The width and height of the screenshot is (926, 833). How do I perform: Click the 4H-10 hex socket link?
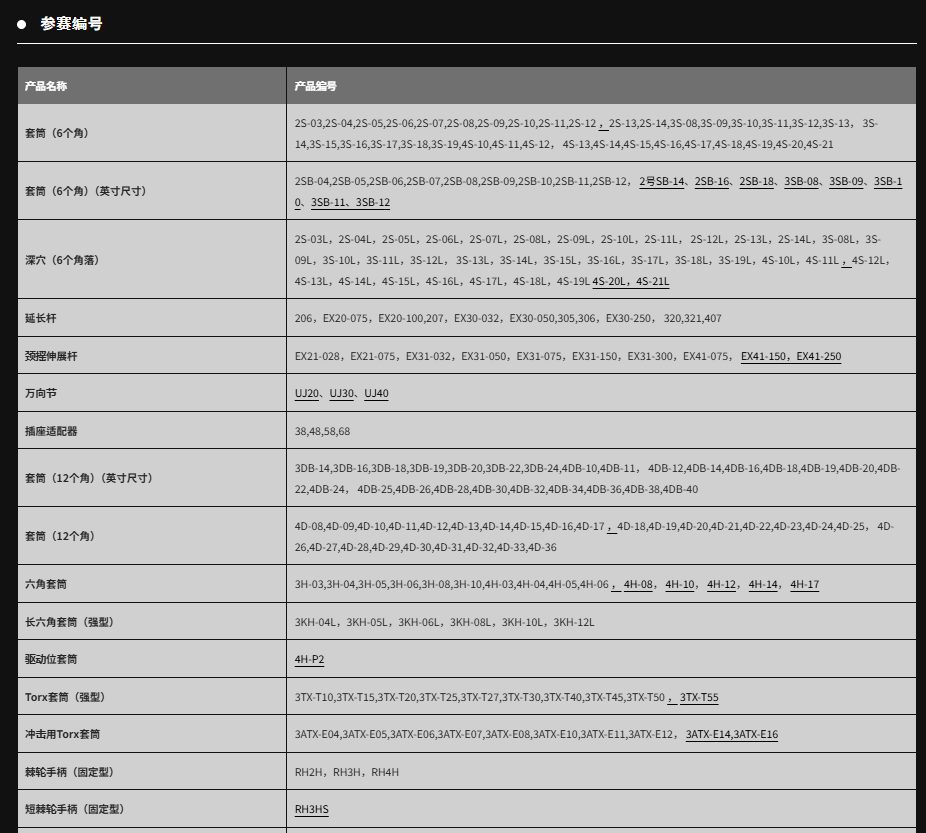(x=680, y=585)
